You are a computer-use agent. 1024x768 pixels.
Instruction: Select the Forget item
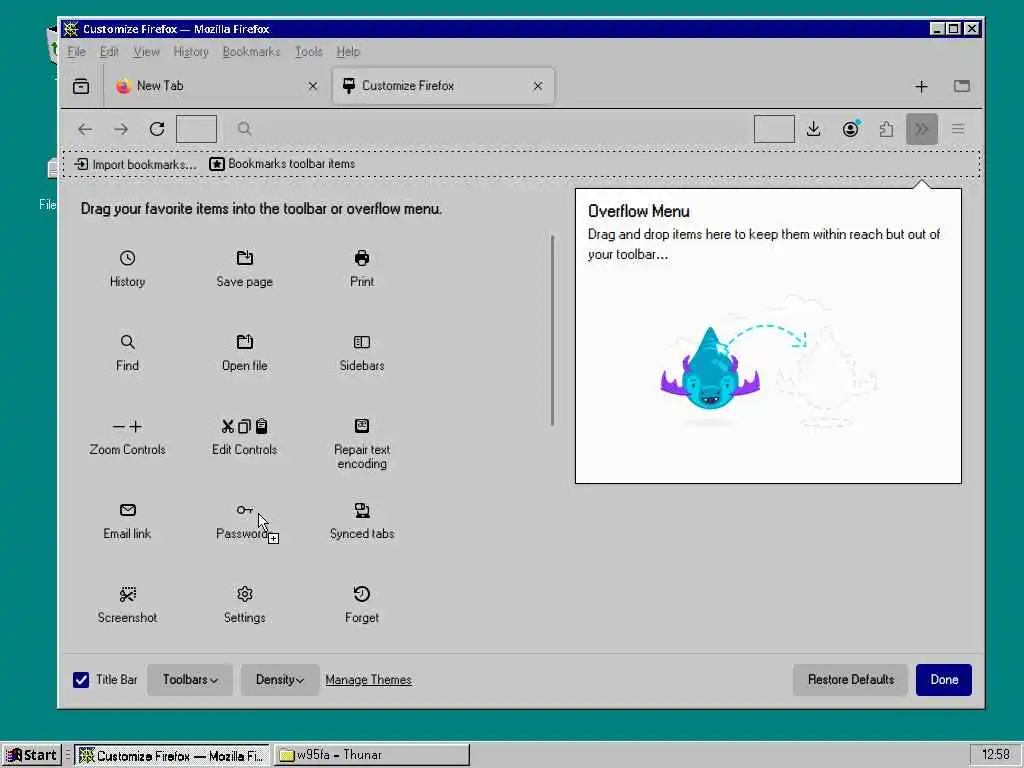362,605
